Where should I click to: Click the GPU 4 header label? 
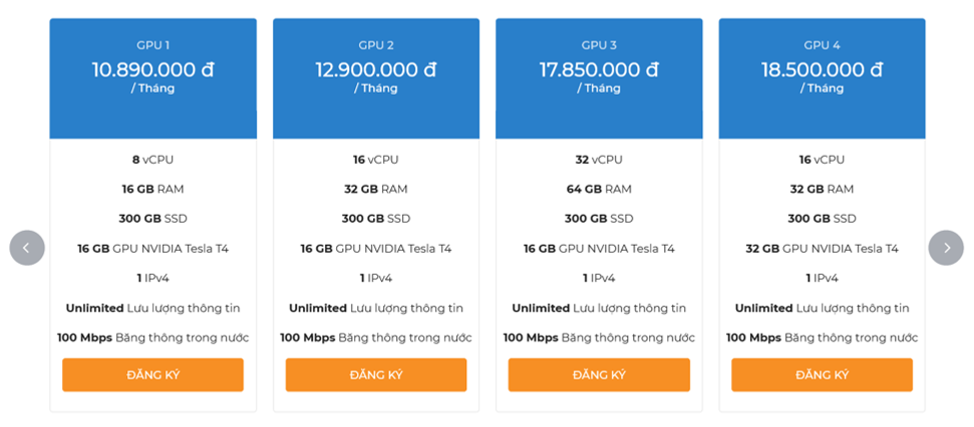tap(822, 45)
